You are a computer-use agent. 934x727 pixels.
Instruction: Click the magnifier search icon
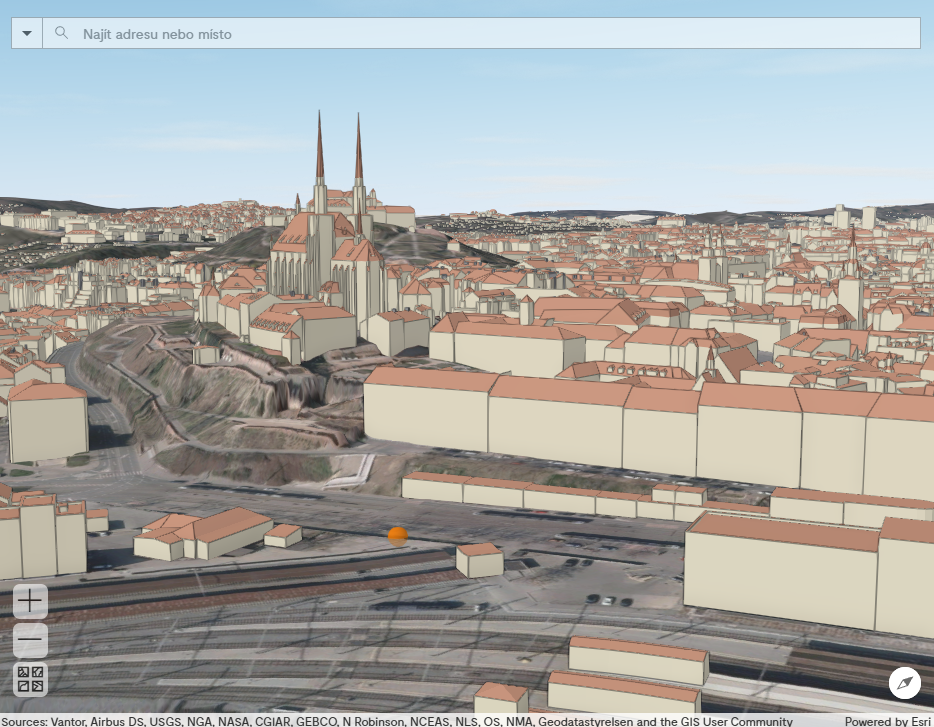coord(62,33)
